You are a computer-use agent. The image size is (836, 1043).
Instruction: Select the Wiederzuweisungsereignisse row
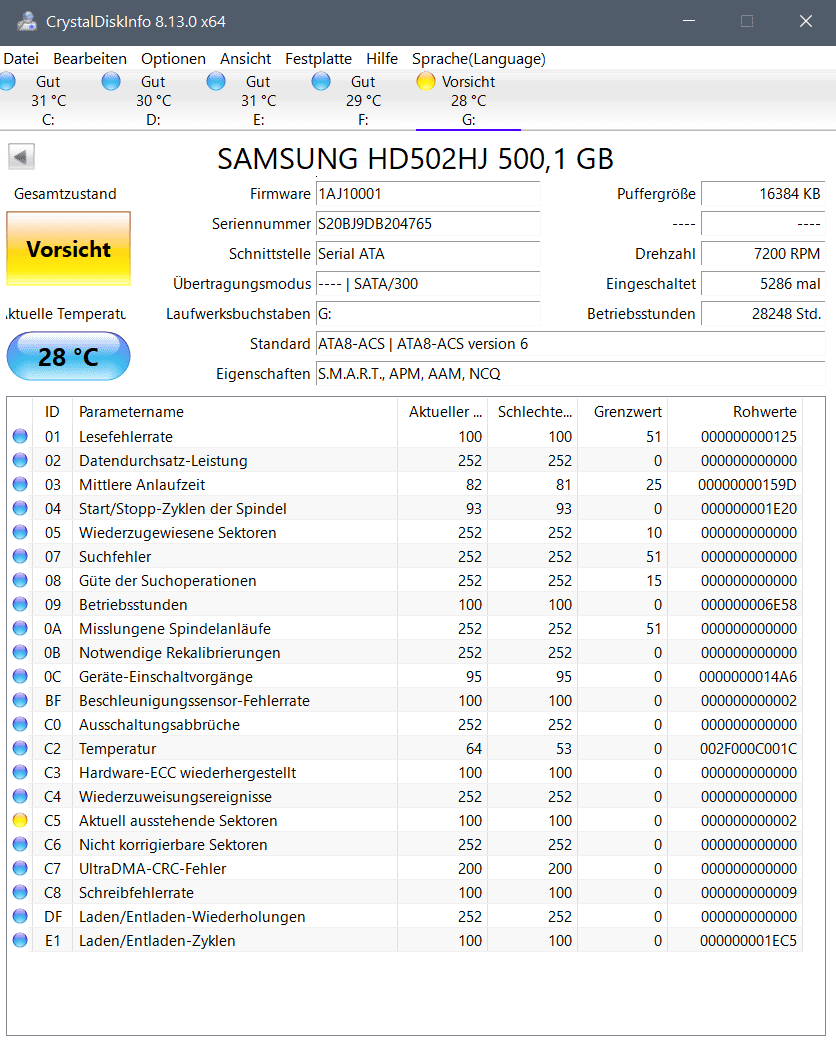click(x=404, y=796)
